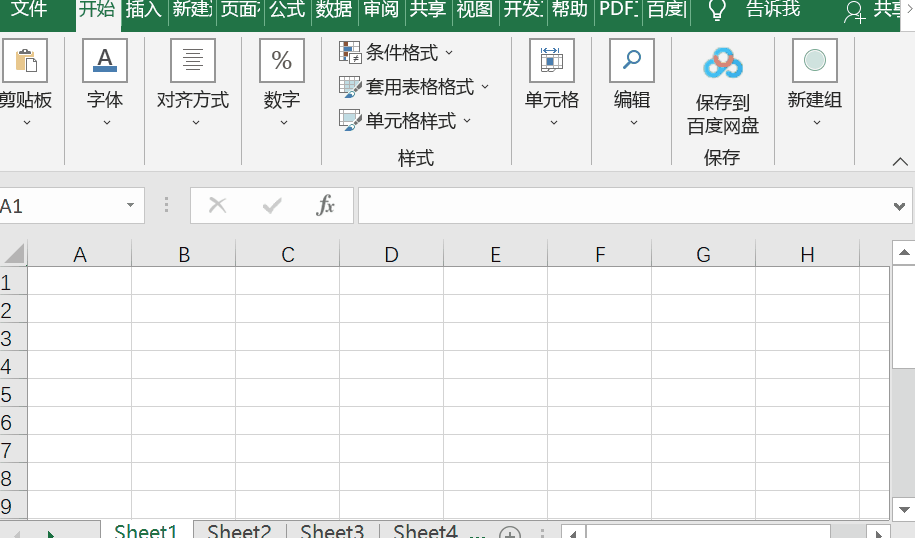Click the New Group (新建组) circle icon
Image resolution: width=915 pixels, height=538 pixels.
[x=815, y=61]
